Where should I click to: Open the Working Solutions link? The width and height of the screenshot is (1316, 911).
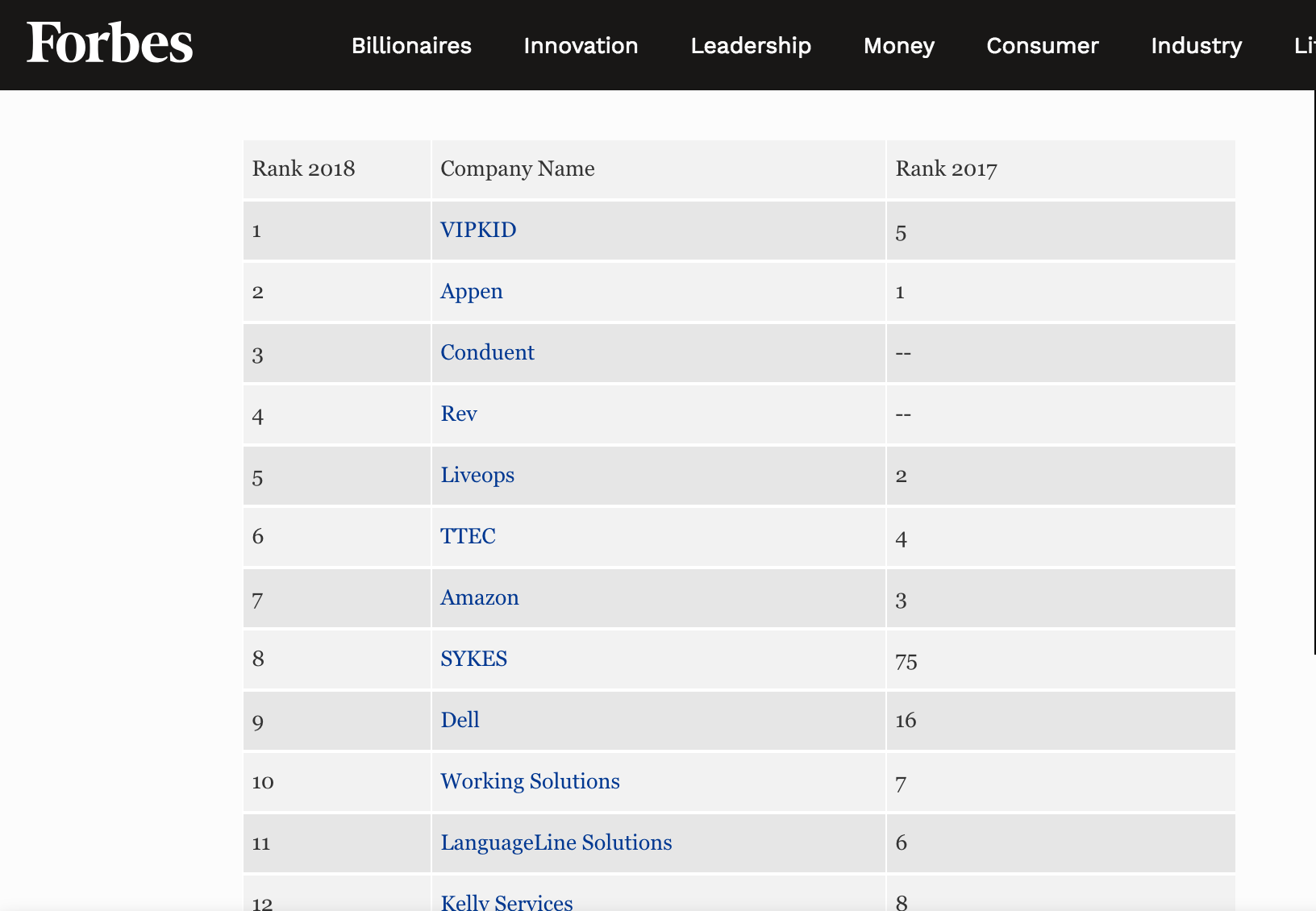tap(530, 782)
